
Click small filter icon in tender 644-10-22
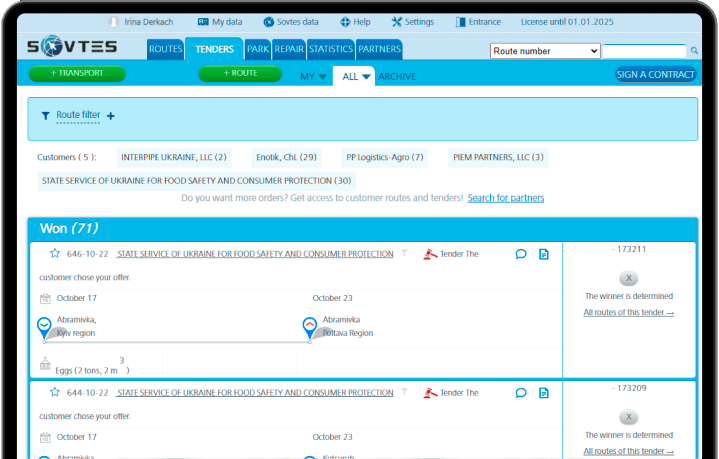pos(404,392)
